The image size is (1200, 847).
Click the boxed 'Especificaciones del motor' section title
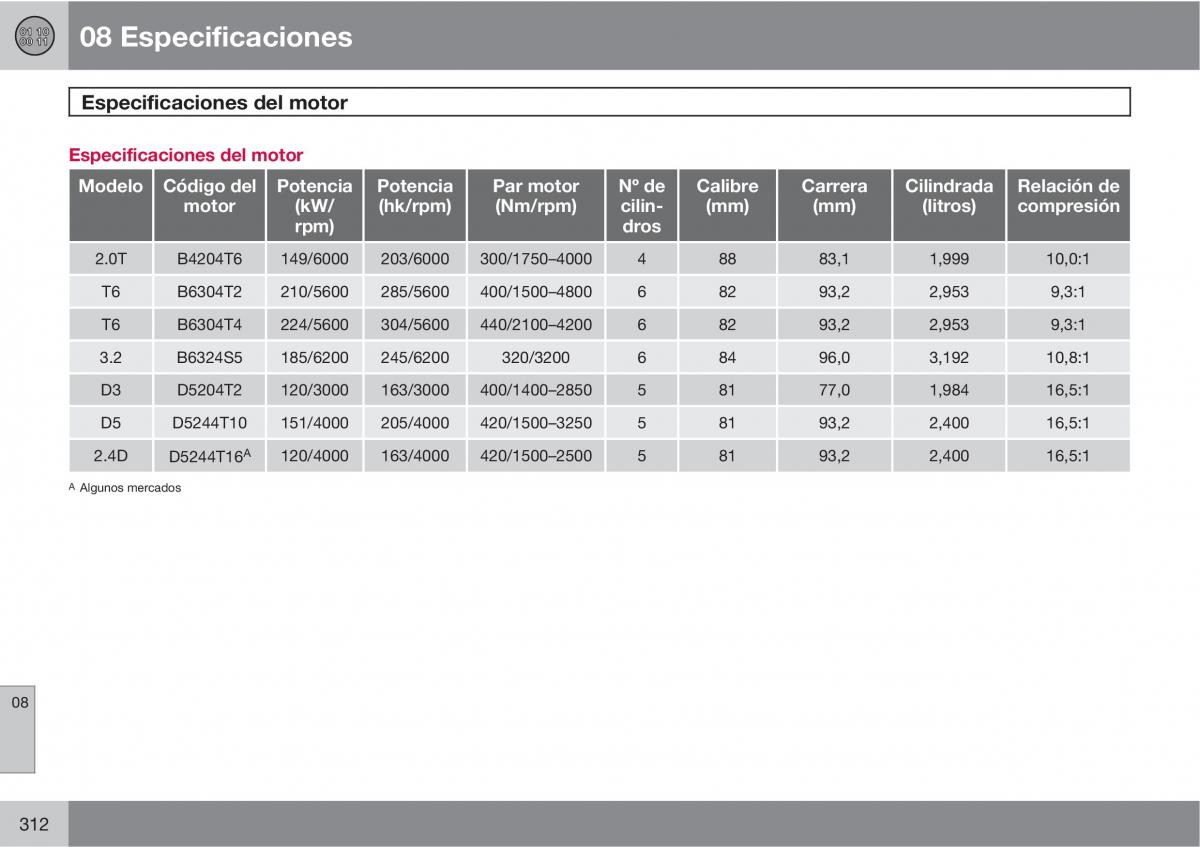(x=599, y=102)
